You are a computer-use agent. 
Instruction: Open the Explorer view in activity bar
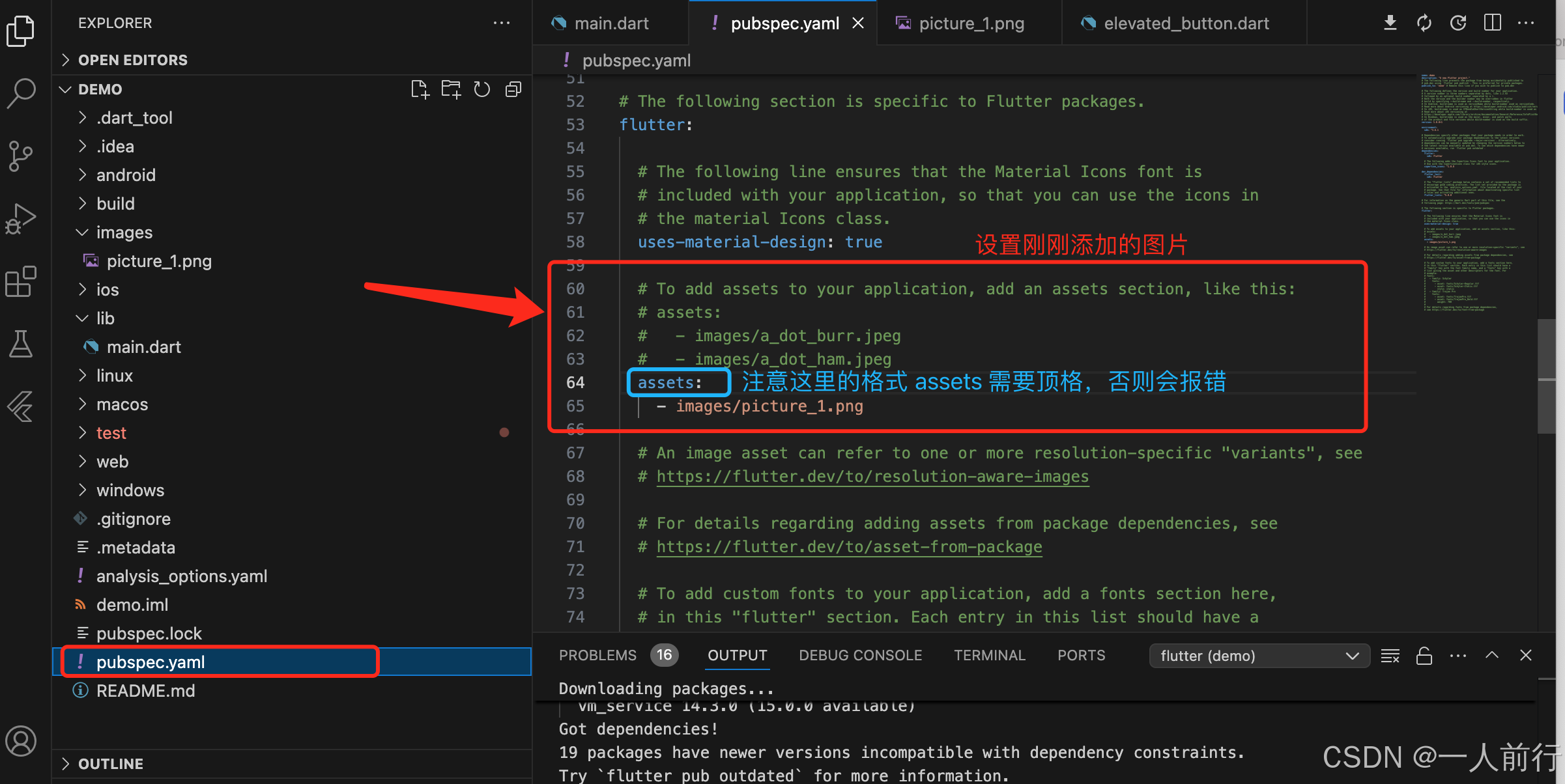pyautogui.click(x=21, y=31)
